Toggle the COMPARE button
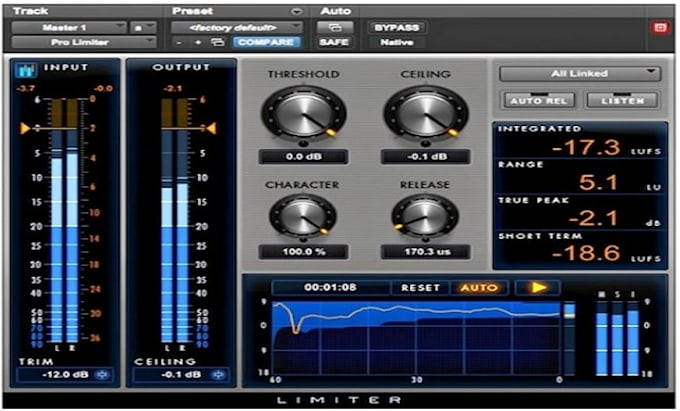This screenshot has height=411, width=680. point(266,42)
